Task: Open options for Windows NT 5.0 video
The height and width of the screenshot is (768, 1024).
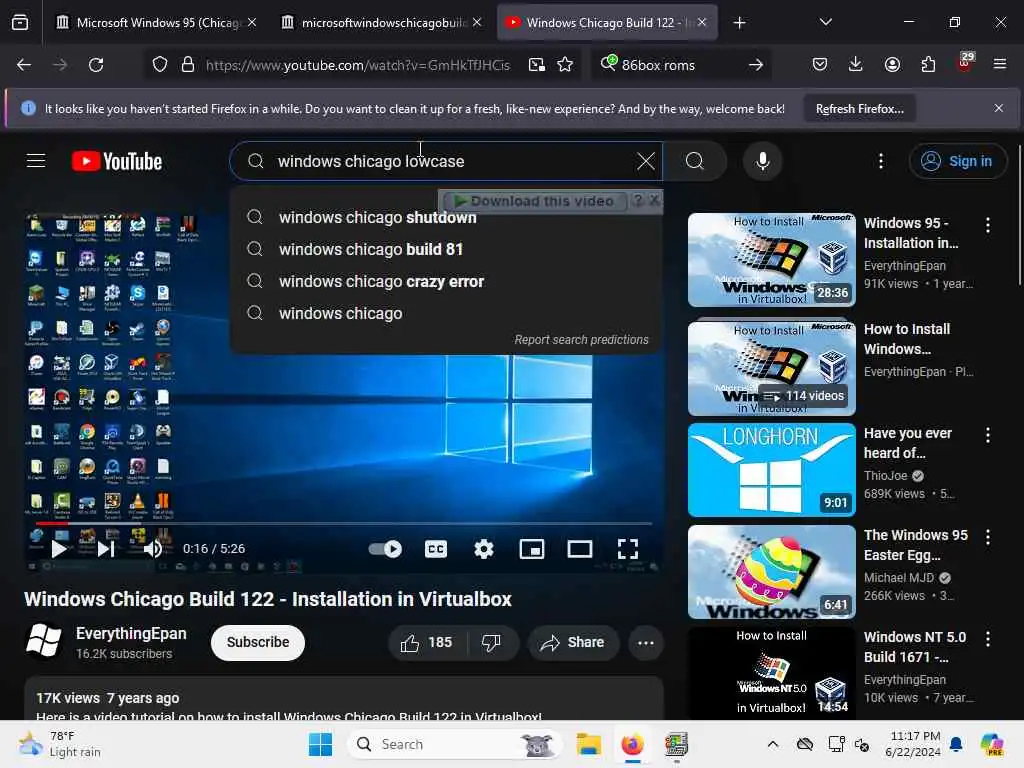Action: pos(987,639)
